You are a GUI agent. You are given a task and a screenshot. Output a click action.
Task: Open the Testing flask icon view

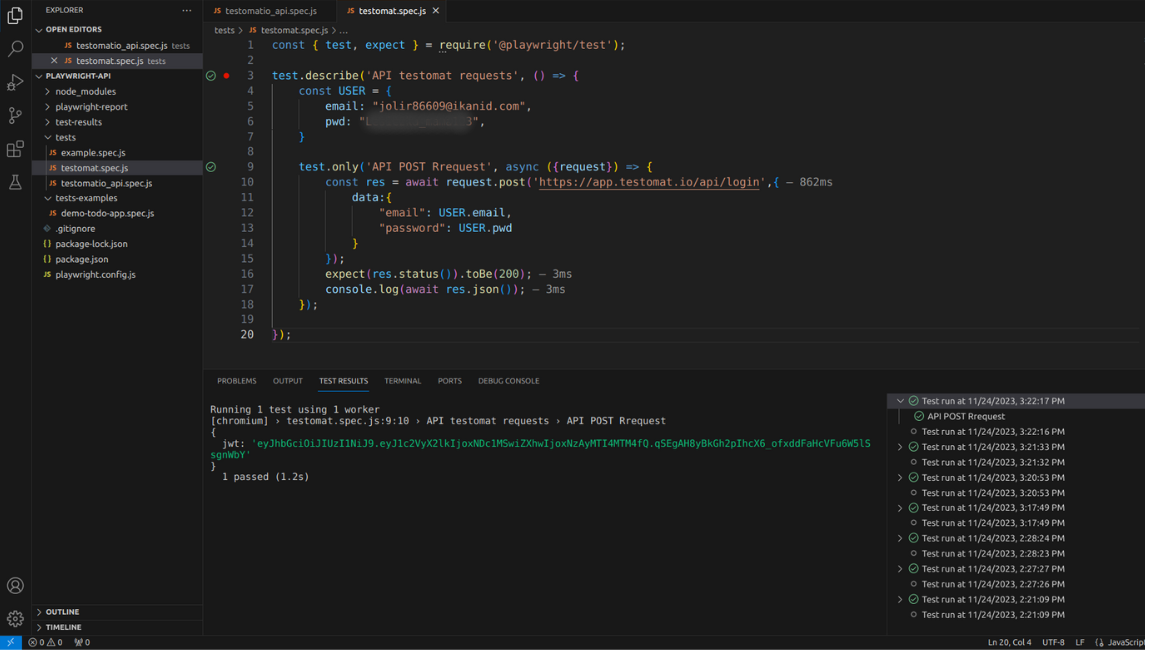15,182
